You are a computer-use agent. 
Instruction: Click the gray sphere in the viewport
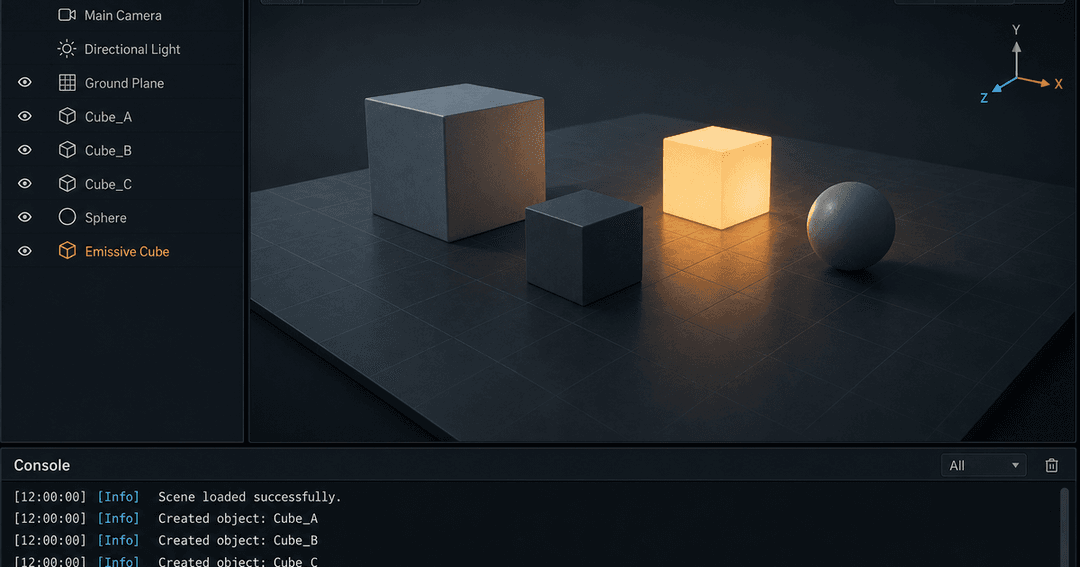point(851,226)
